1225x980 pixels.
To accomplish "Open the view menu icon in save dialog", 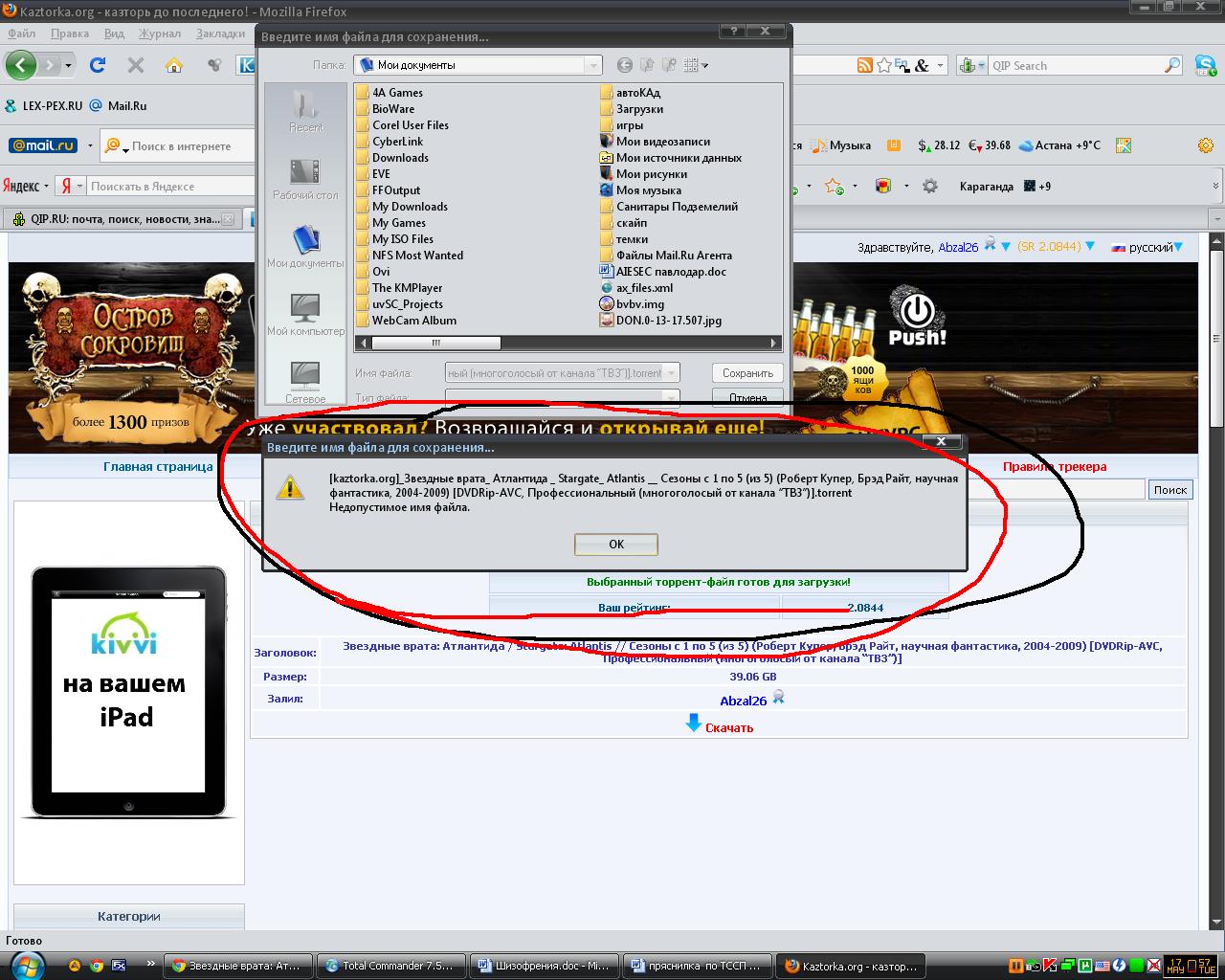I will (696, 65).
